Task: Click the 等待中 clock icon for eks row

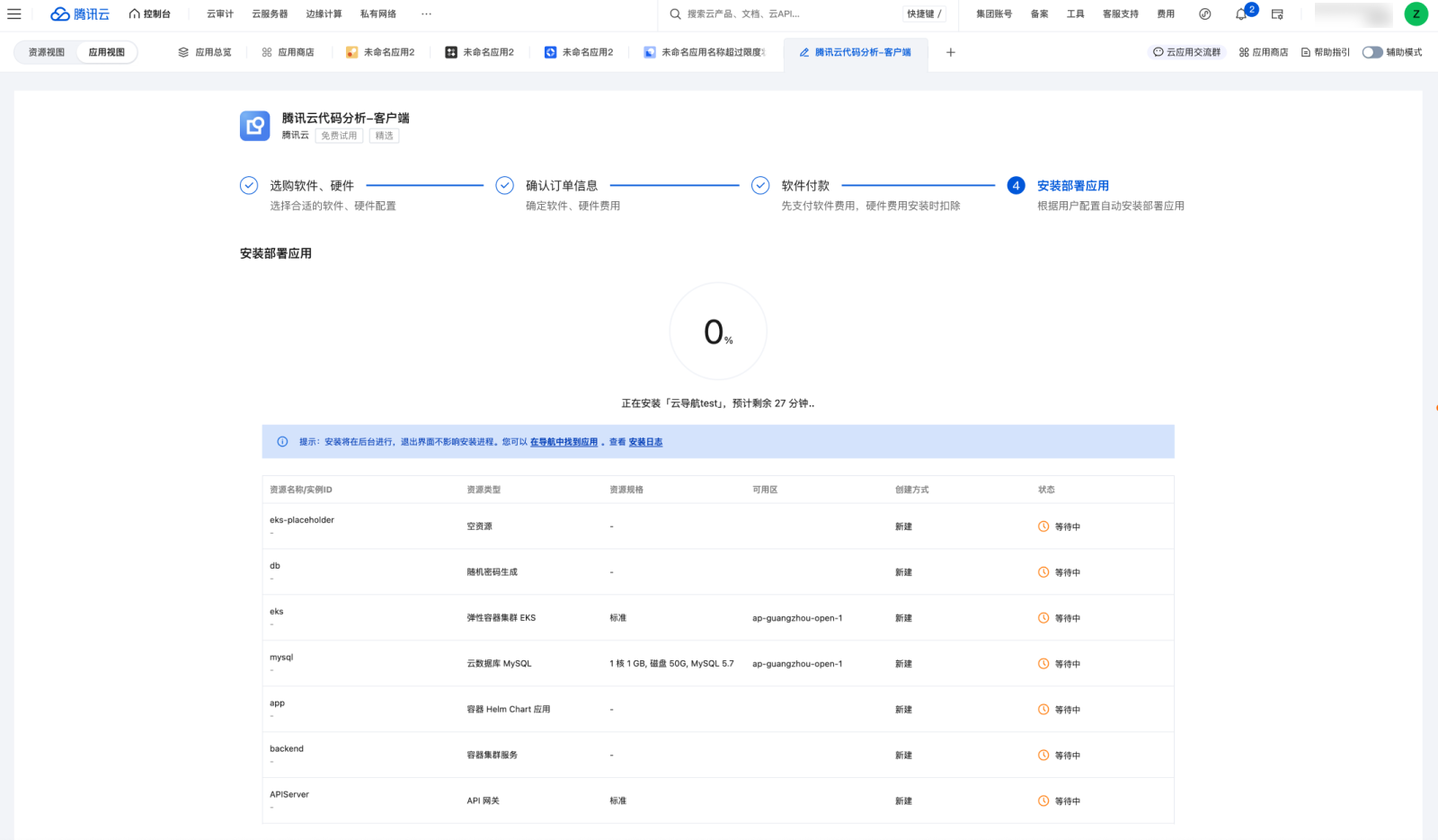Action: tap(1043, 618)
